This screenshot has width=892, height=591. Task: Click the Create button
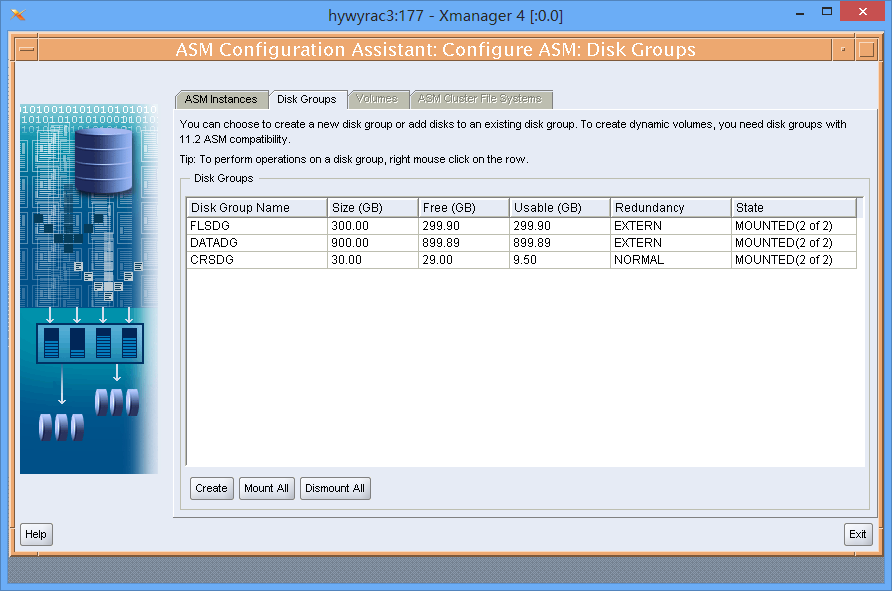pos(212,489)
